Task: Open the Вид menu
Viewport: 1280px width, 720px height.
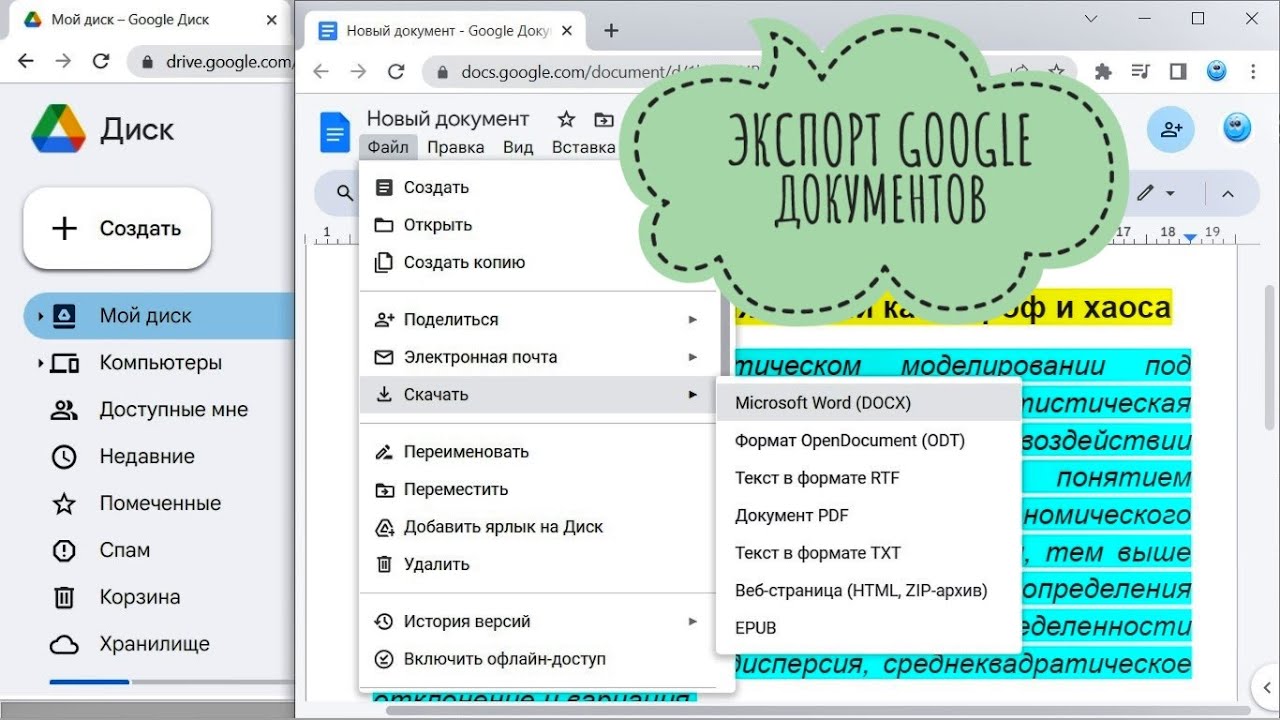Action: (518, 147)
